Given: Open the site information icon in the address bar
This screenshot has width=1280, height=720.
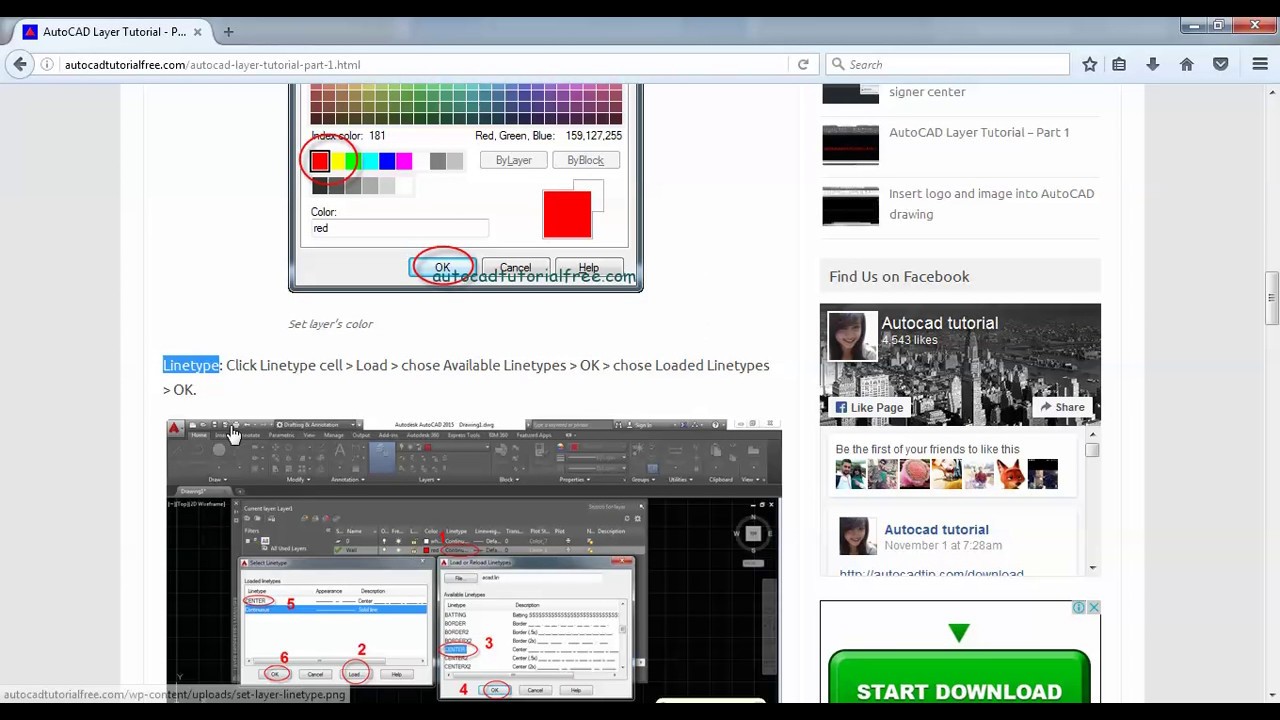Looking at the screenshot, I should pyautogui.click(x=47, y=64).
